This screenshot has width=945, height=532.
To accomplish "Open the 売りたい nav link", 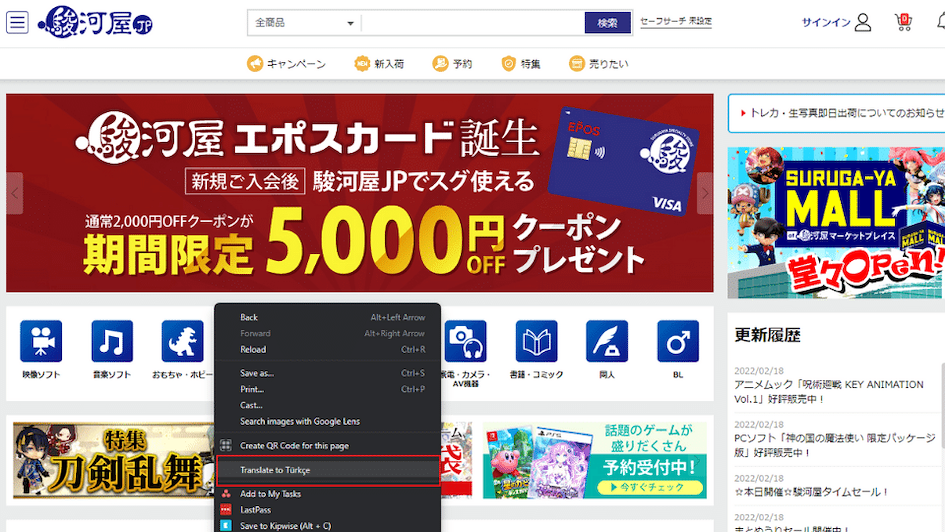I will 608,64.
